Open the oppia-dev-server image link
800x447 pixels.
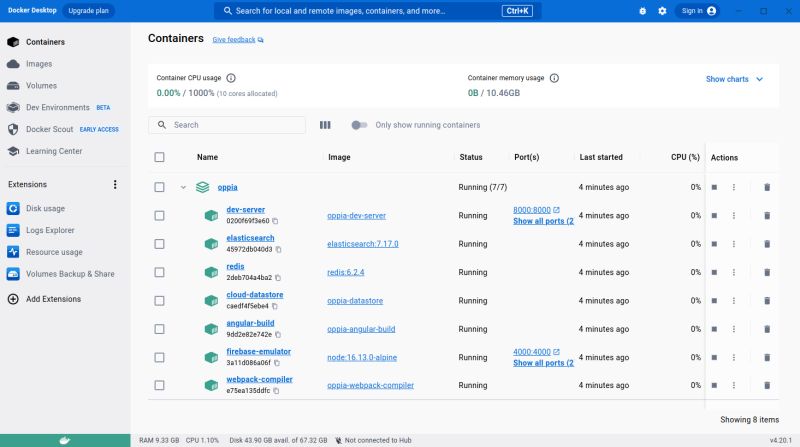click(x=356, y=216)
